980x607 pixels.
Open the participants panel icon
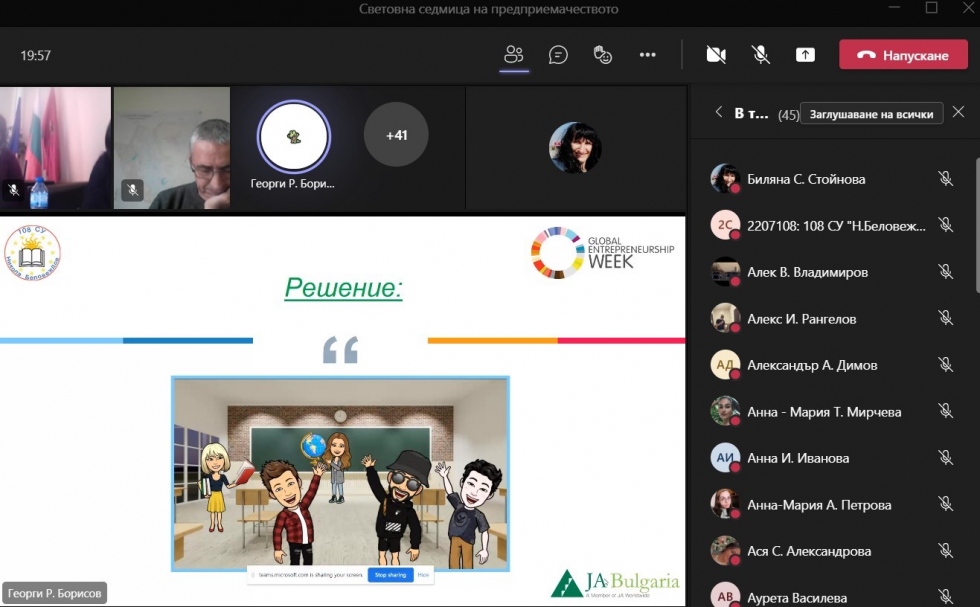[x=513, y=55]
